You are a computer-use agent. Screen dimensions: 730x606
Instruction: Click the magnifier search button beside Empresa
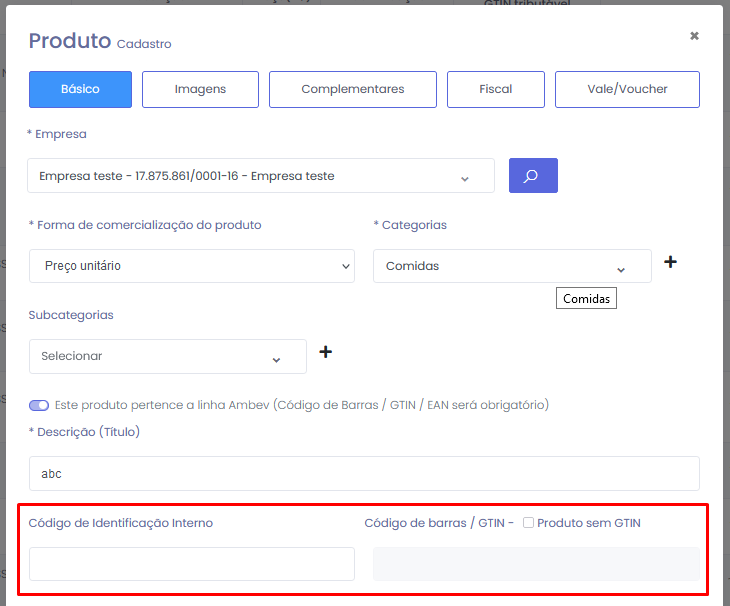pos(533,176)
